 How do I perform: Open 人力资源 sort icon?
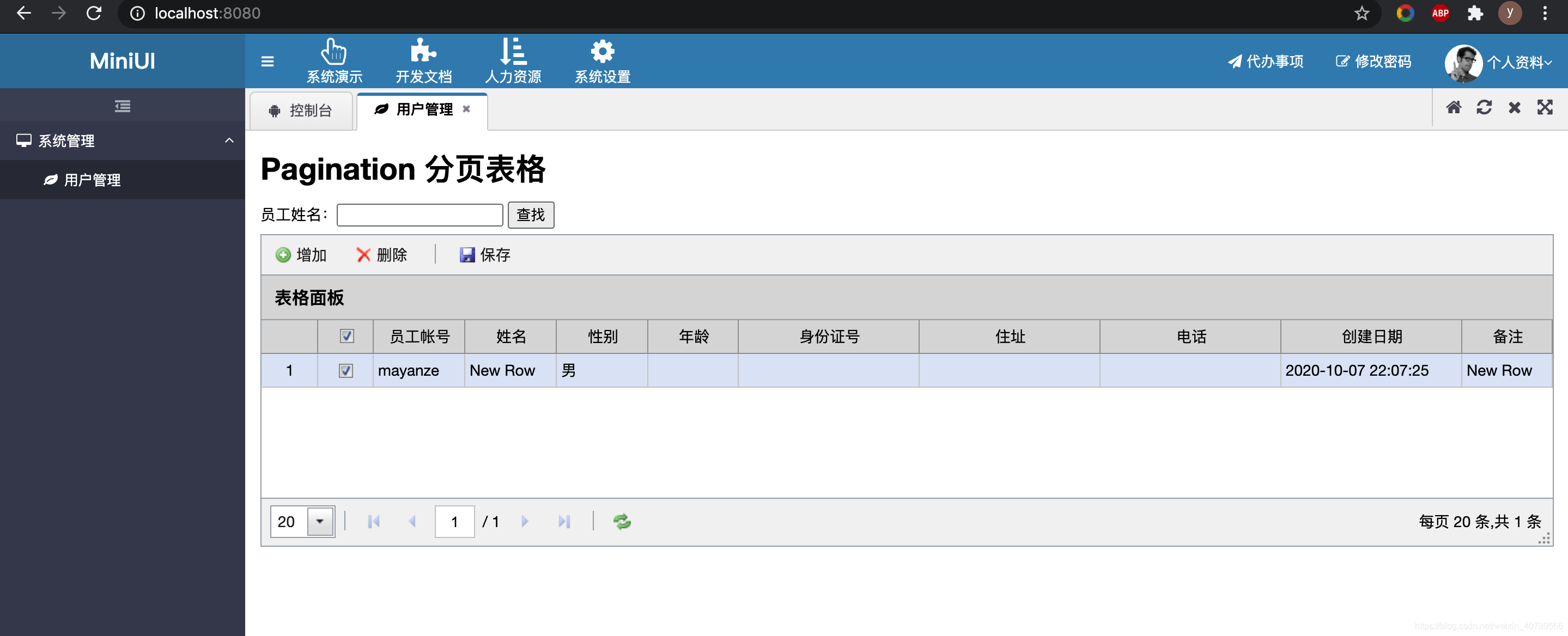coord(513,52)
